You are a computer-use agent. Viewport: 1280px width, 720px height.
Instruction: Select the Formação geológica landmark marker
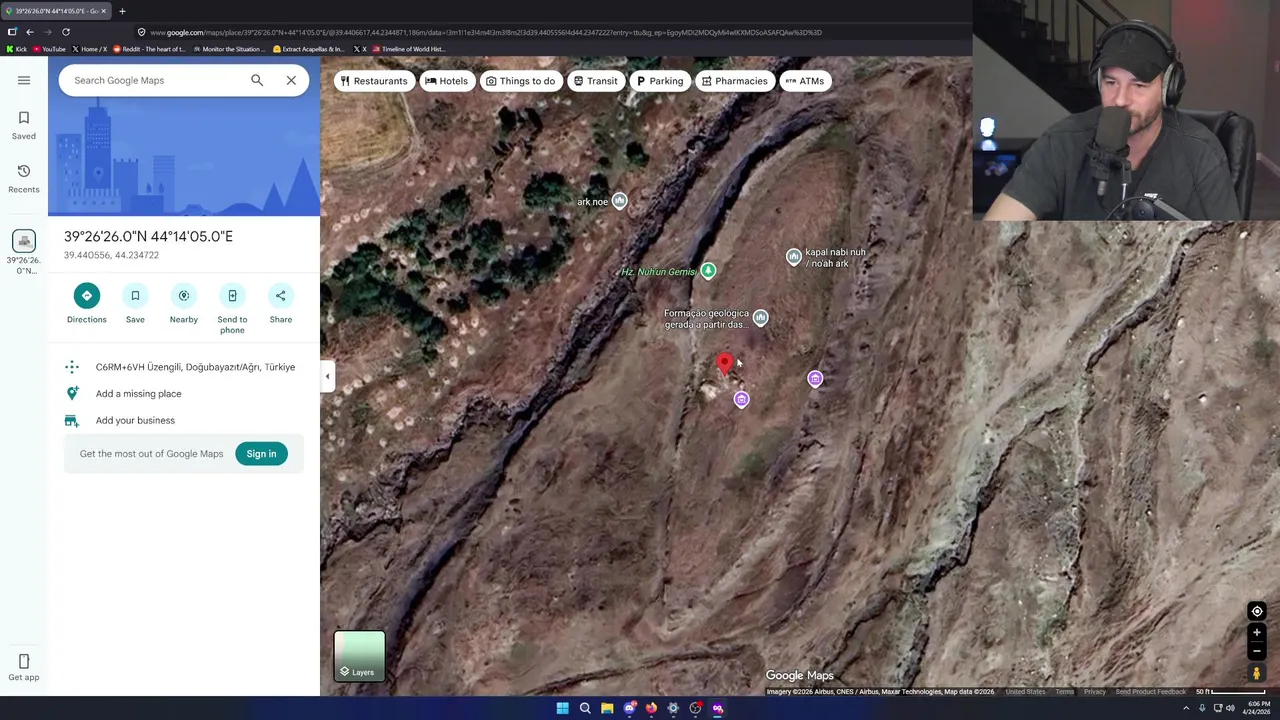pyautogui.click(x=760, y=318)
